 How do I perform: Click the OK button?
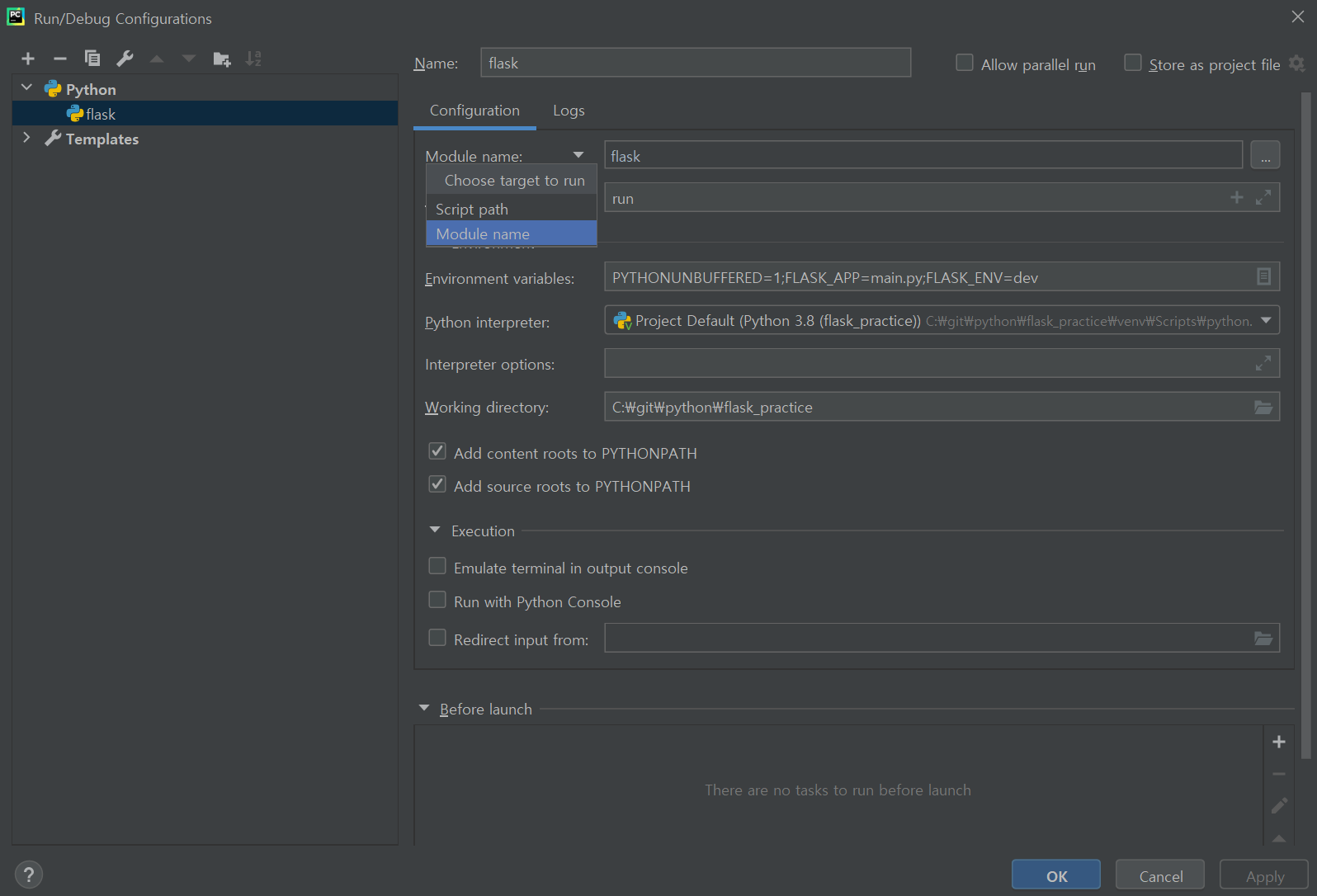[1056, 875]
